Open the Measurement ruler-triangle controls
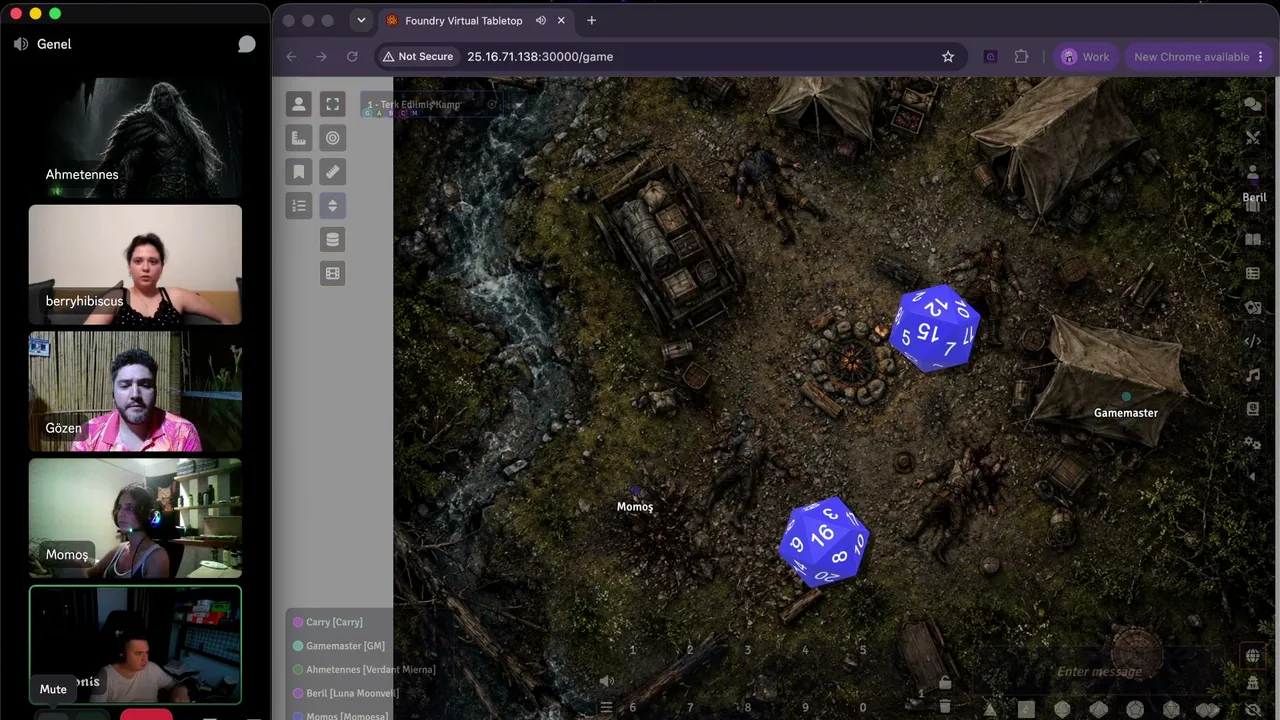The image size is (1280, 720). coord(298,138)
